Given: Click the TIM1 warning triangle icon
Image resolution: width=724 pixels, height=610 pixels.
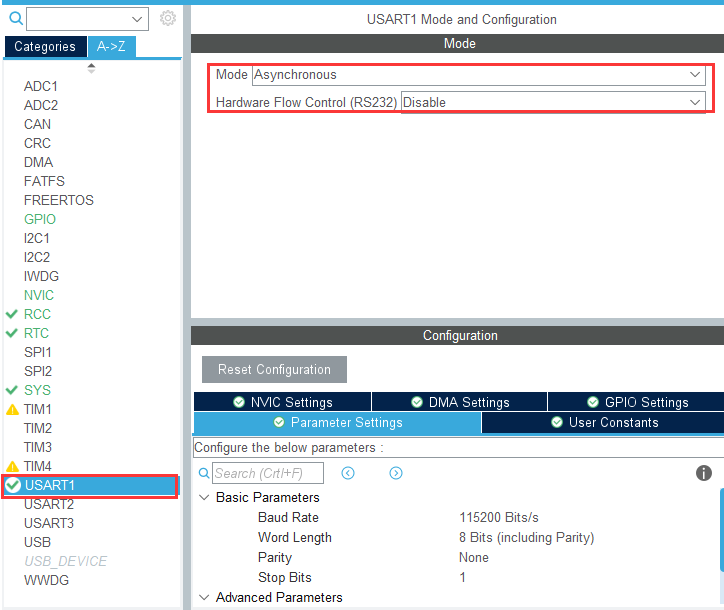Looking at the screenshot, I should (12, 410).
